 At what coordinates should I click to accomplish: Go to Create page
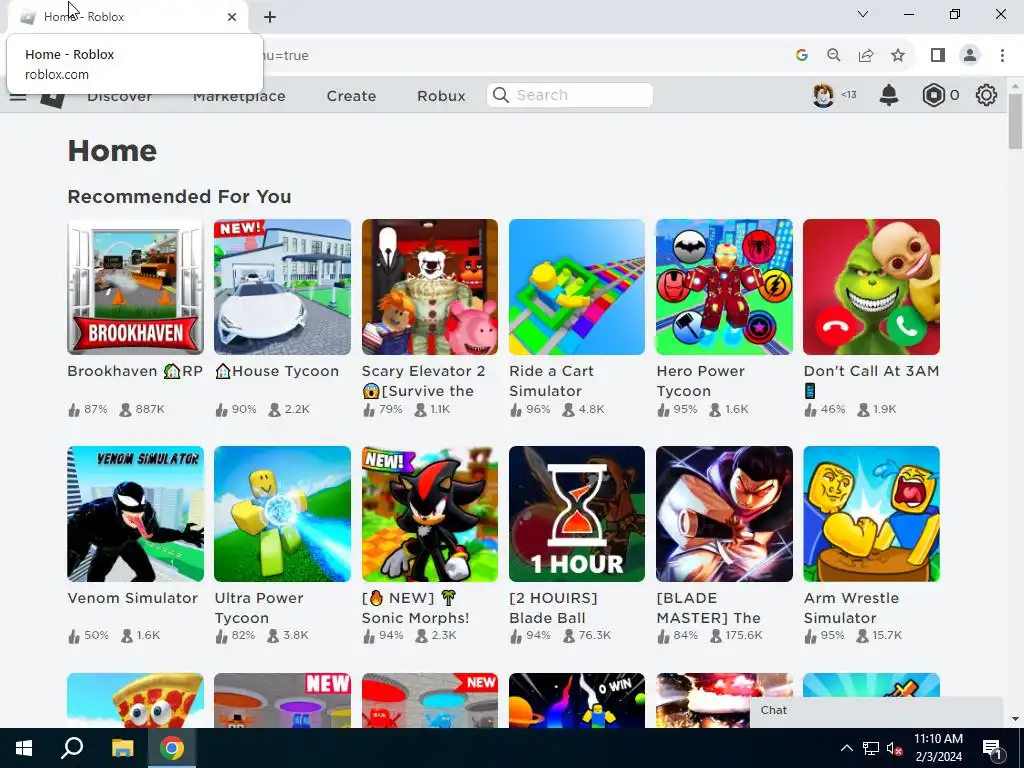click(x=351, y=96)
